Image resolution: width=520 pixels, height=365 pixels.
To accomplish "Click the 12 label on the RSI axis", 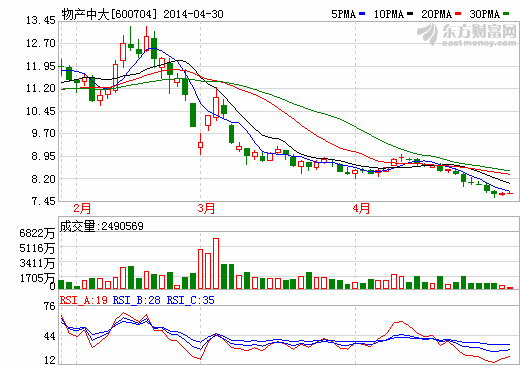I will (x=50, y=360).
